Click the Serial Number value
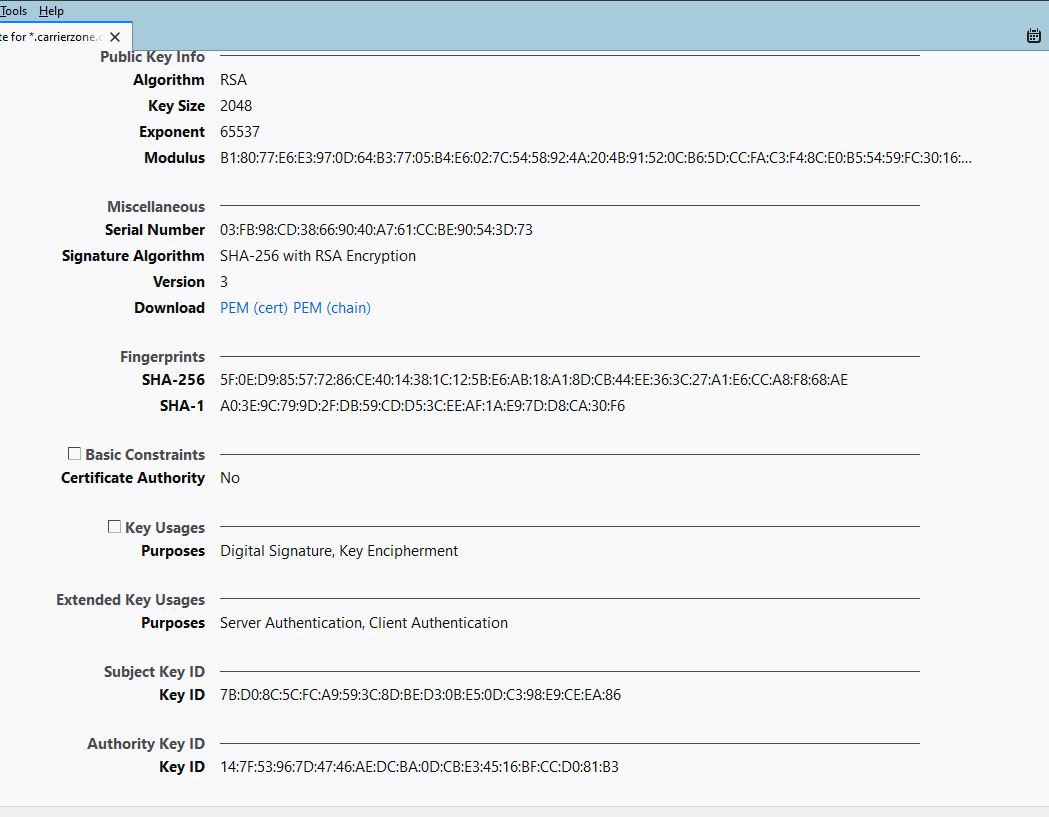 (x=376, y=230)
